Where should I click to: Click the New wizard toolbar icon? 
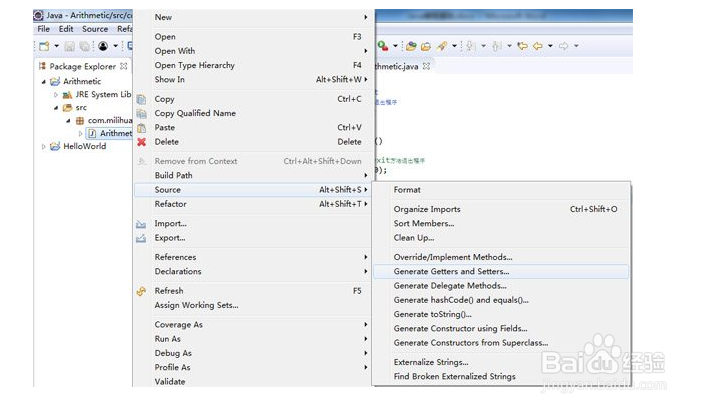tap(44, 46)
